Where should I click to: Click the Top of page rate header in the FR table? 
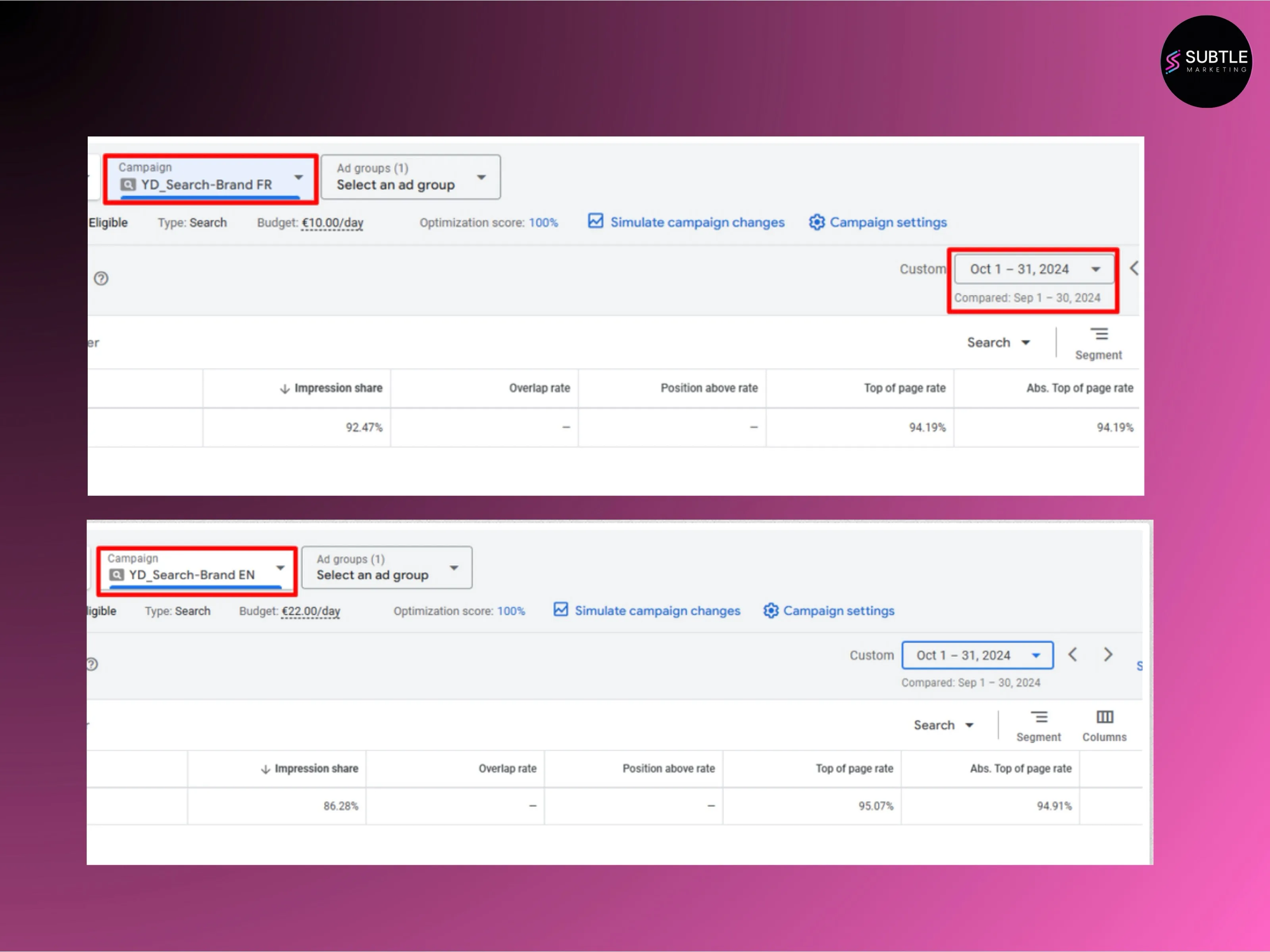coord(904,388)
